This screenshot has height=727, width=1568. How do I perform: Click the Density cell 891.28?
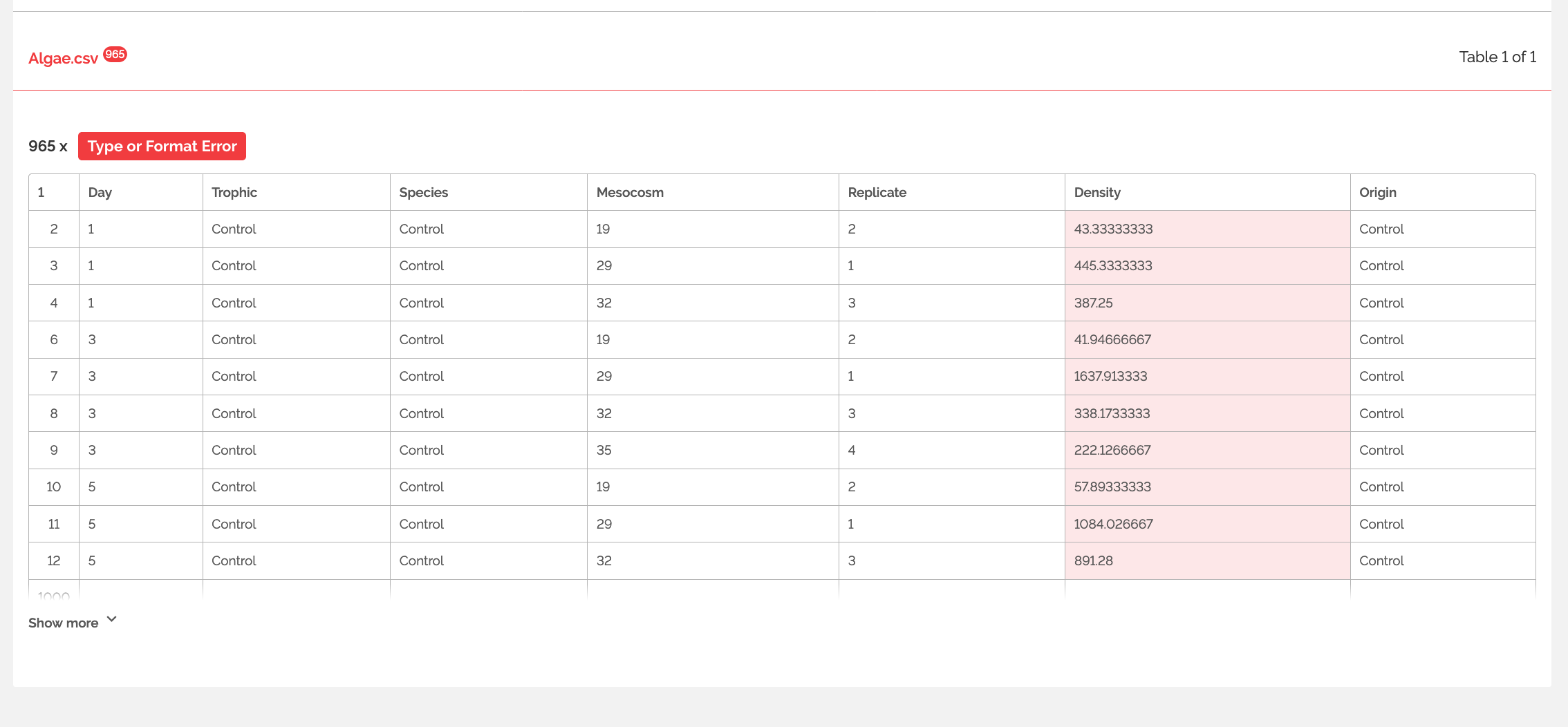pos(1208,561)
